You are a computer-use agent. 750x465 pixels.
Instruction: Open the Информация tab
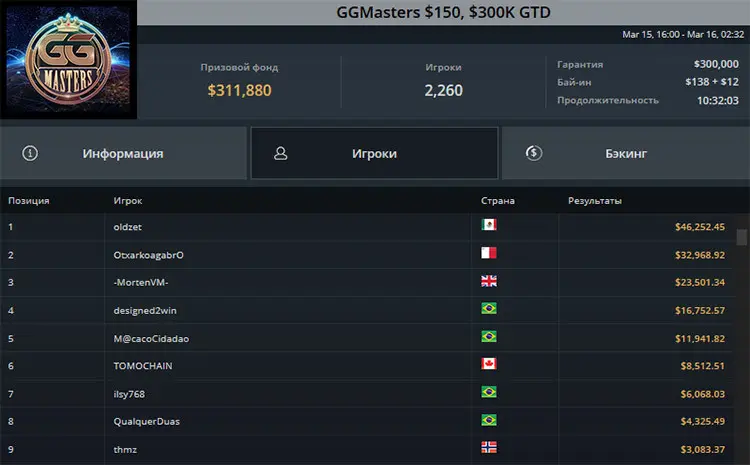pos(123,153)
